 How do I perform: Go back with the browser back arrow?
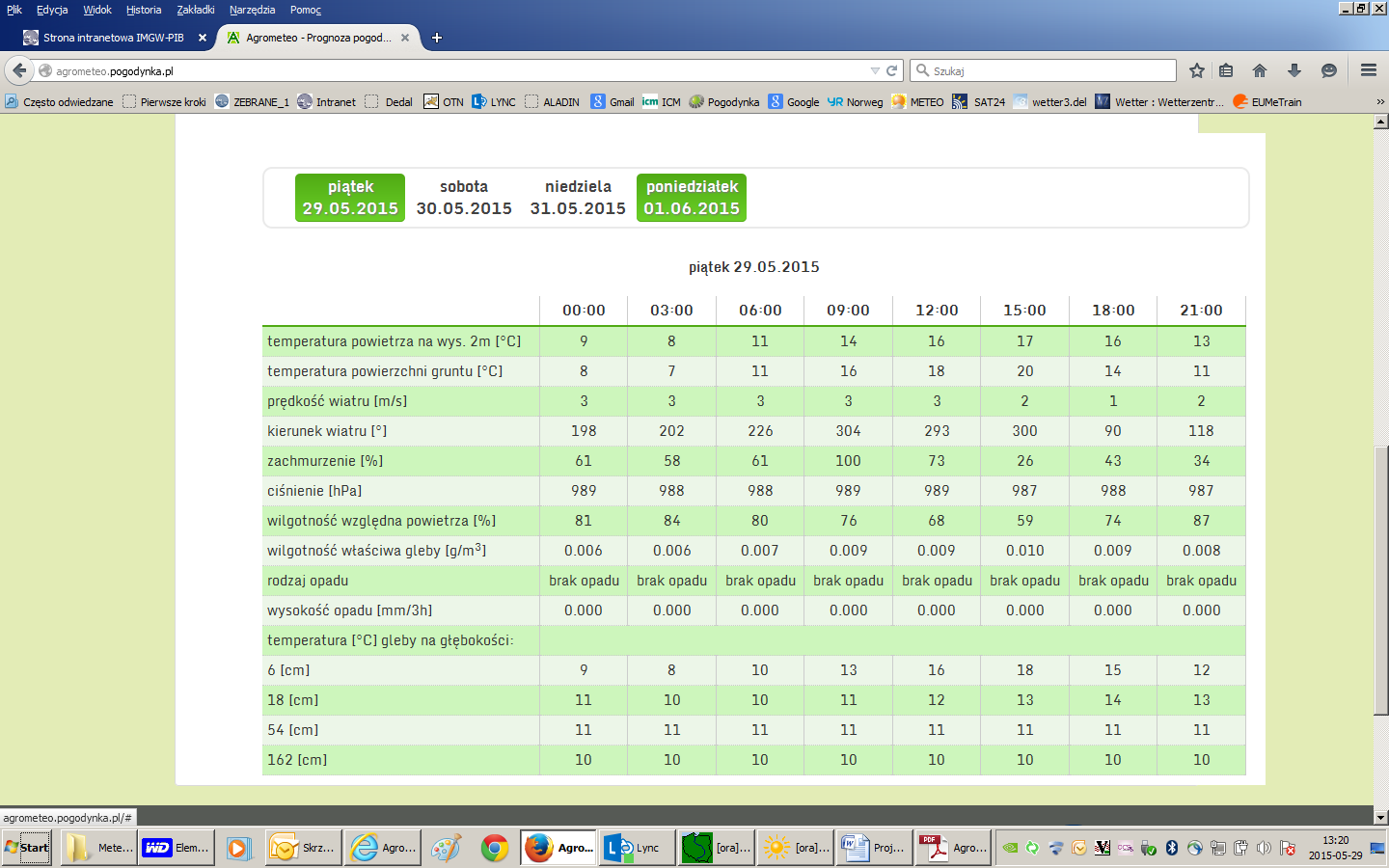[x=19, y=70]
